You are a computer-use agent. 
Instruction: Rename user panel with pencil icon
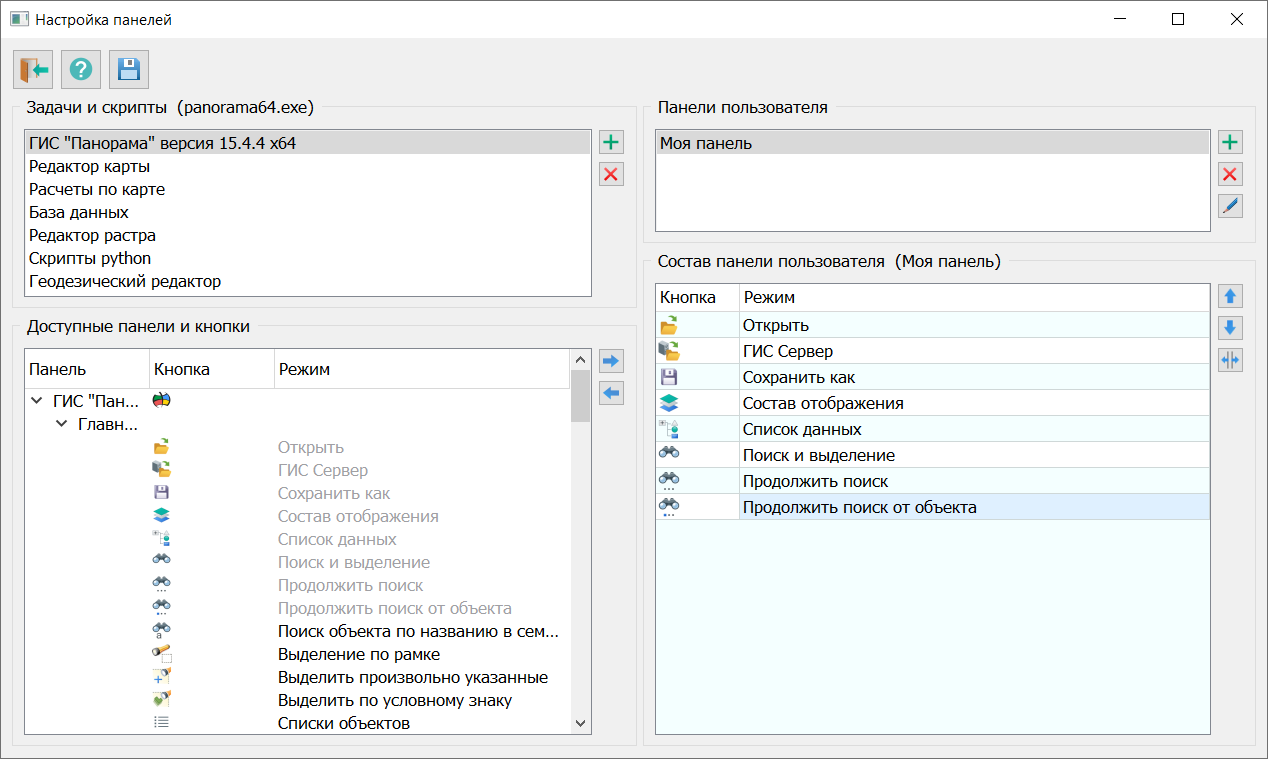(1230, 207)
